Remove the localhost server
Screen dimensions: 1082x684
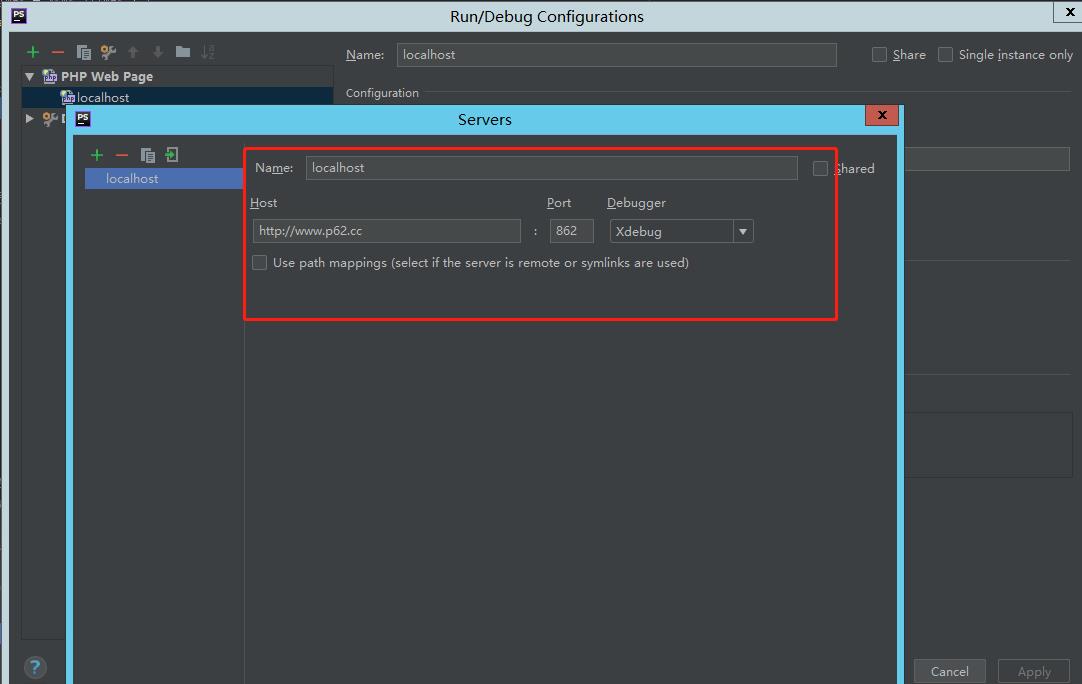[x=122, y=155]
